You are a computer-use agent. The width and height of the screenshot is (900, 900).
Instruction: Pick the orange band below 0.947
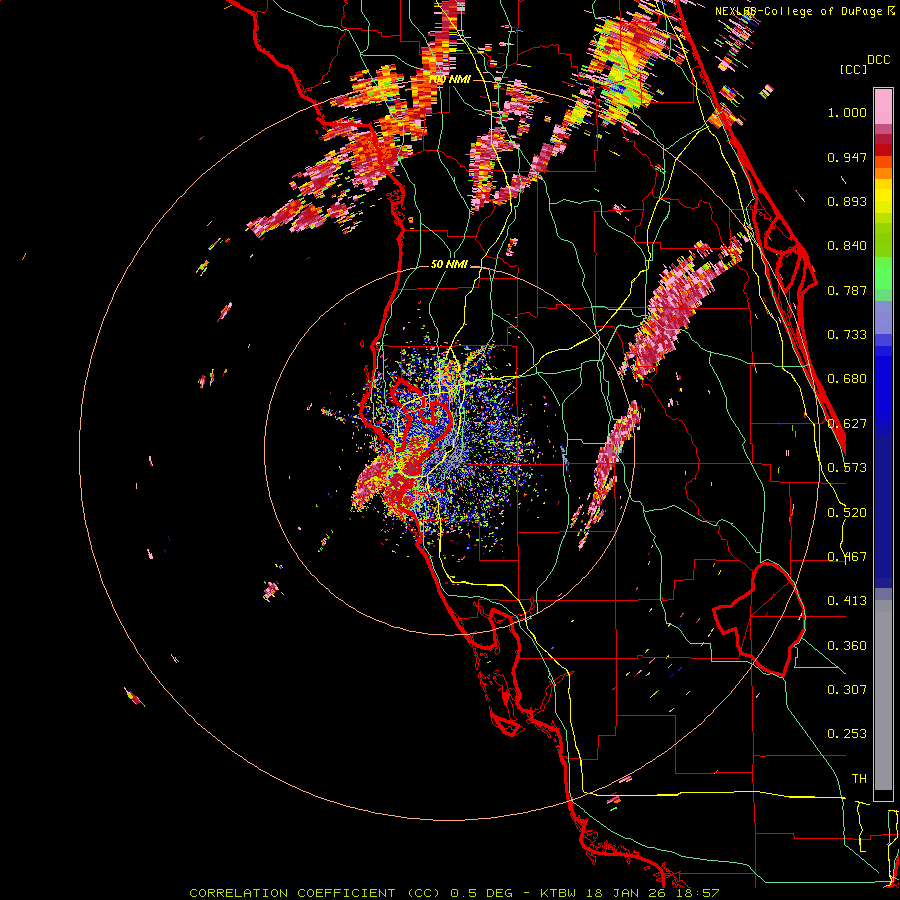(x=883, y=173)
